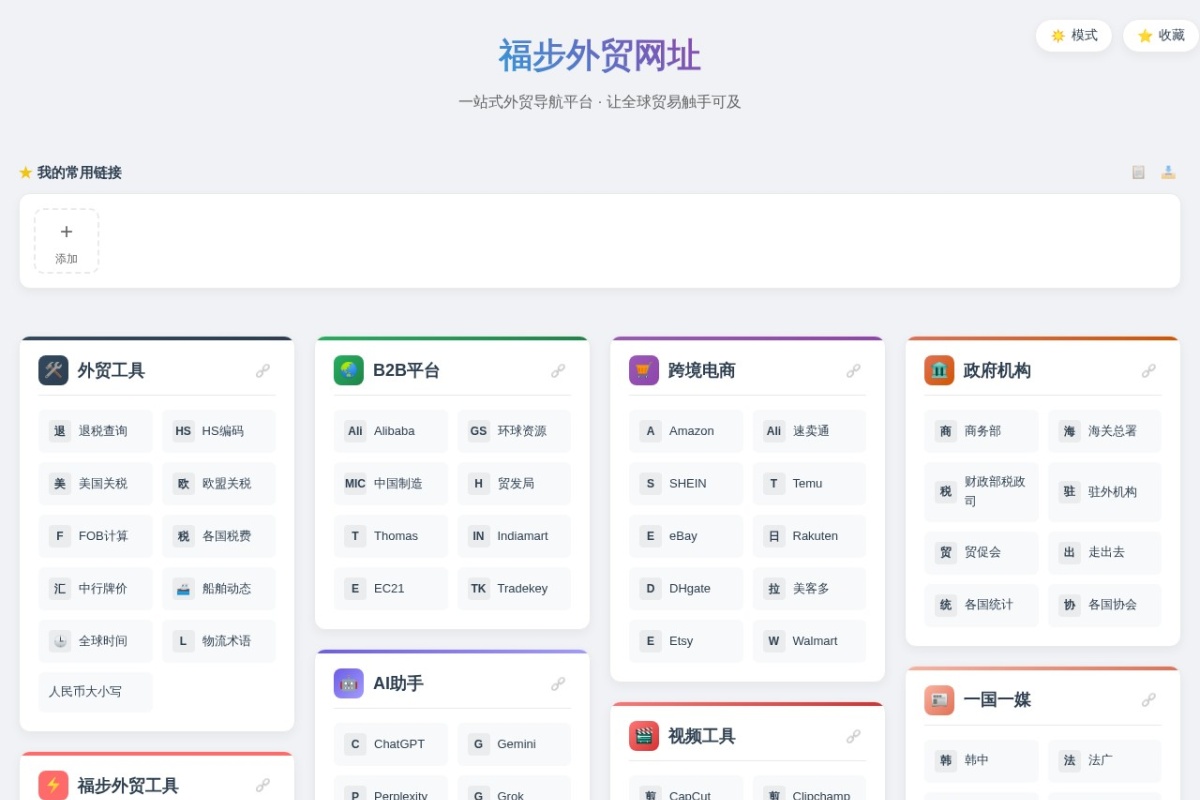Open the Gemini link
The width and height of the screenshot is (1200, 800).
click(514, 744)
